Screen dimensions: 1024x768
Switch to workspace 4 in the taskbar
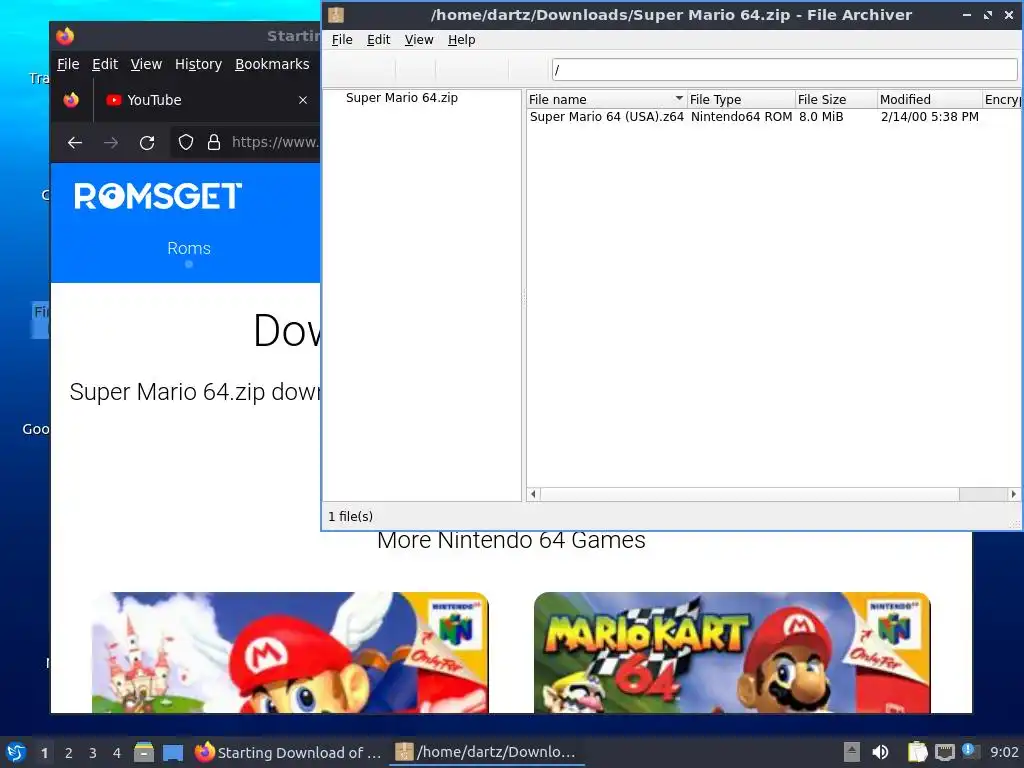[117, 753]
